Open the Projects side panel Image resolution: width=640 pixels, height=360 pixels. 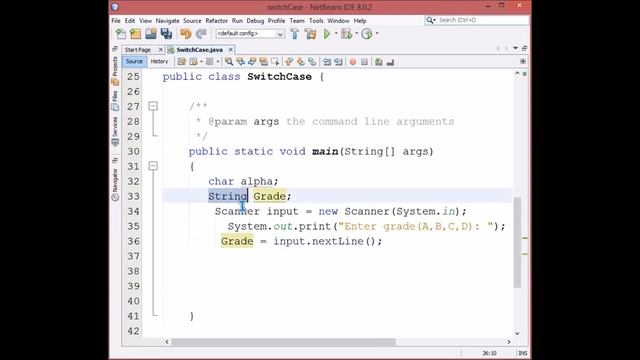(115, 71)
